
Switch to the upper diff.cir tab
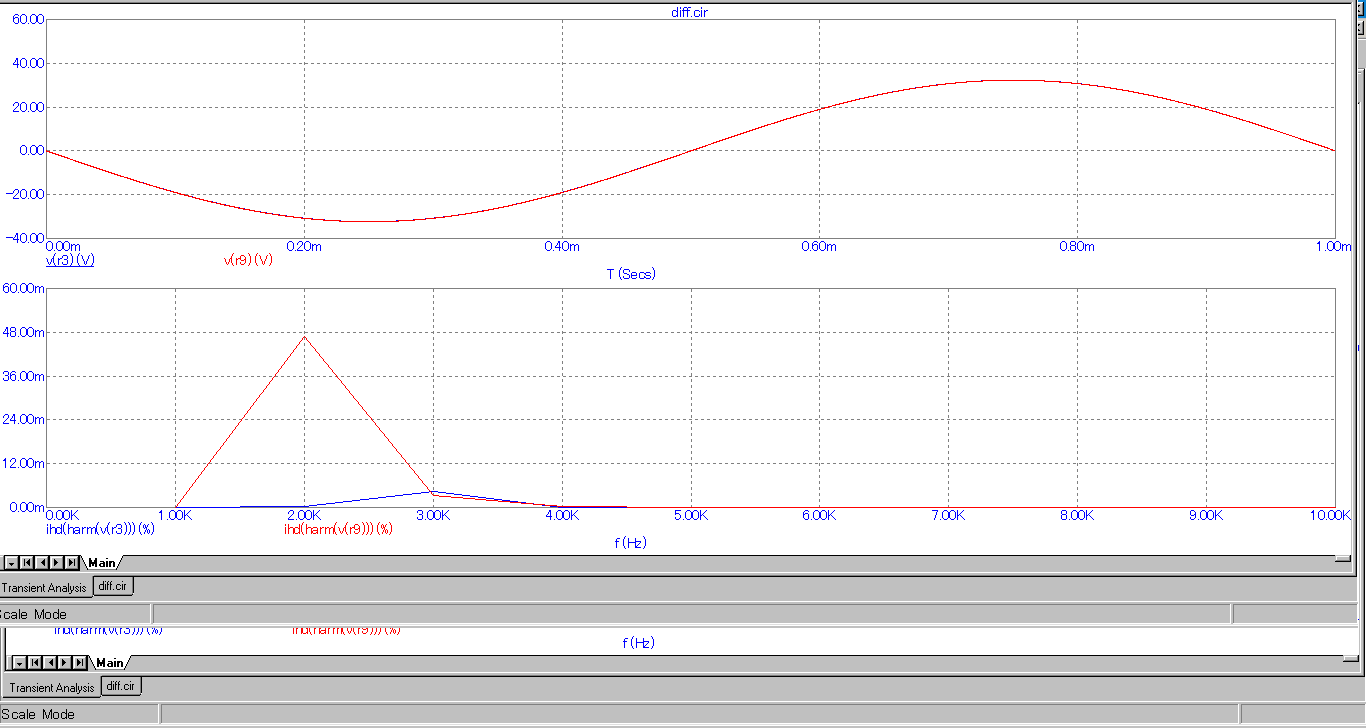[x=113, y=586]
